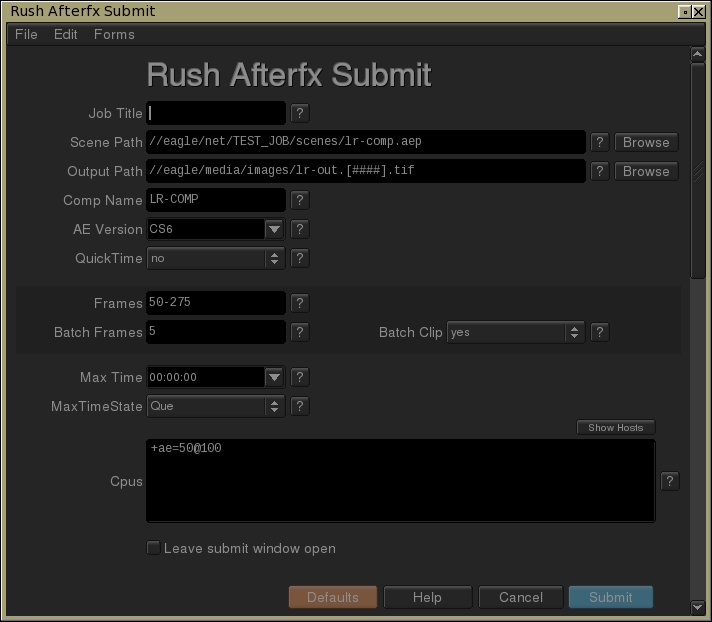
Task: Click the help icon next to Job Title
Action: click(x=299, y=114)
